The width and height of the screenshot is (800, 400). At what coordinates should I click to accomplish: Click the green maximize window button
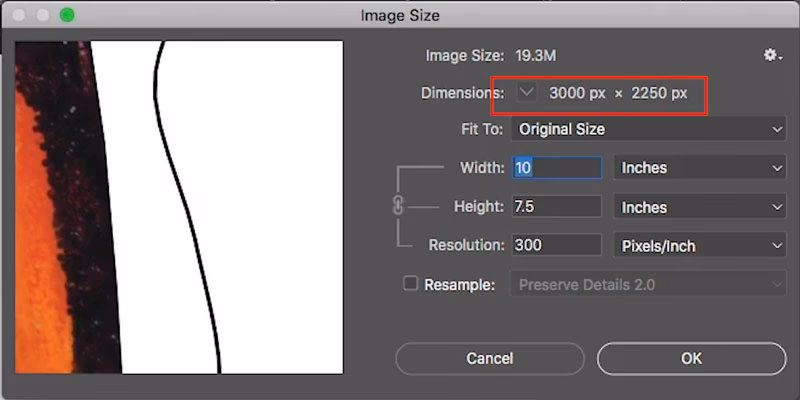coord(67,15)
